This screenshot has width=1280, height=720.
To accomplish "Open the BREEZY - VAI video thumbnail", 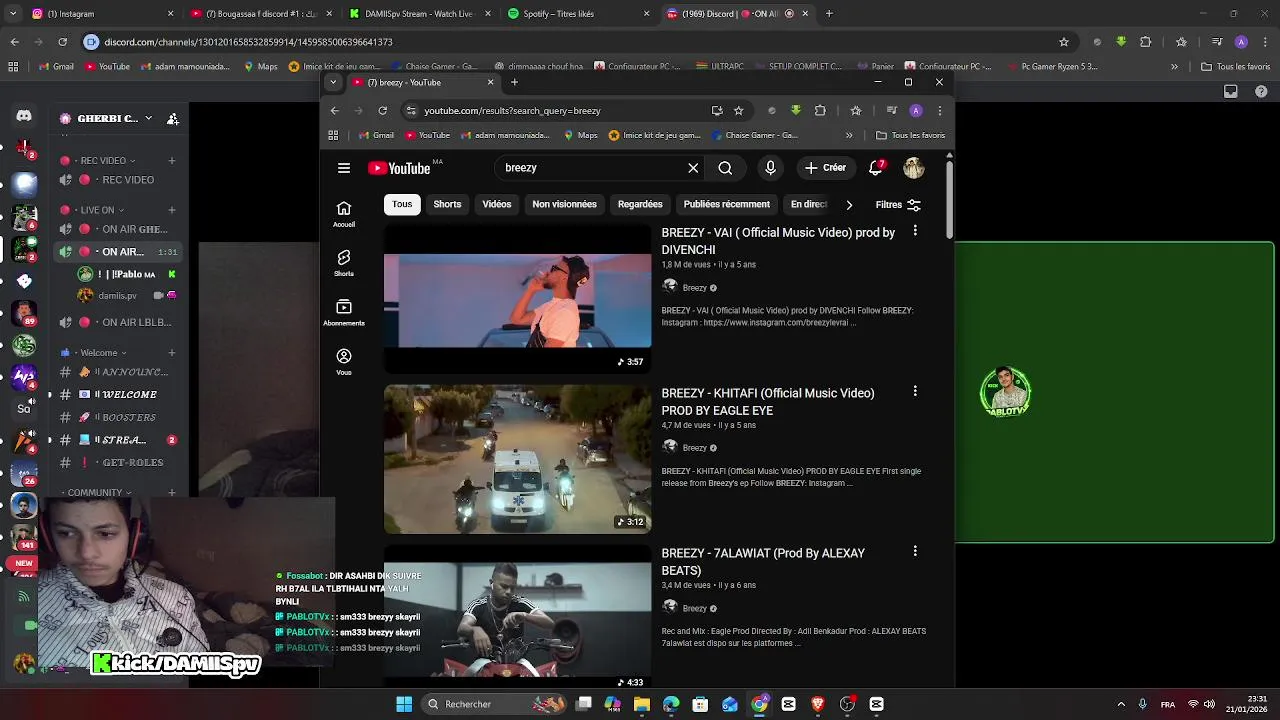I will tap(518, 299).
